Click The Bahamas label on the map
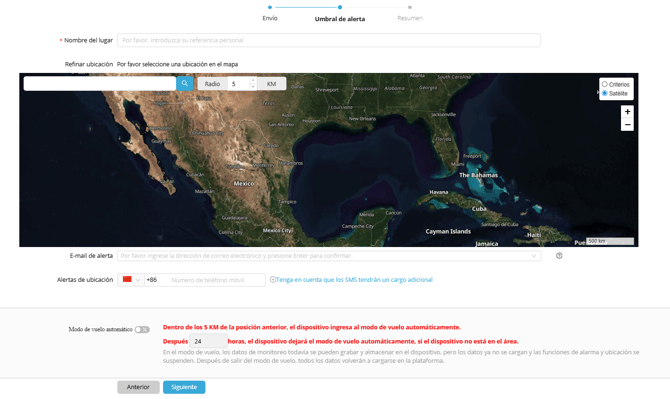Screen dimensions: 670x399 pos(478,175)
